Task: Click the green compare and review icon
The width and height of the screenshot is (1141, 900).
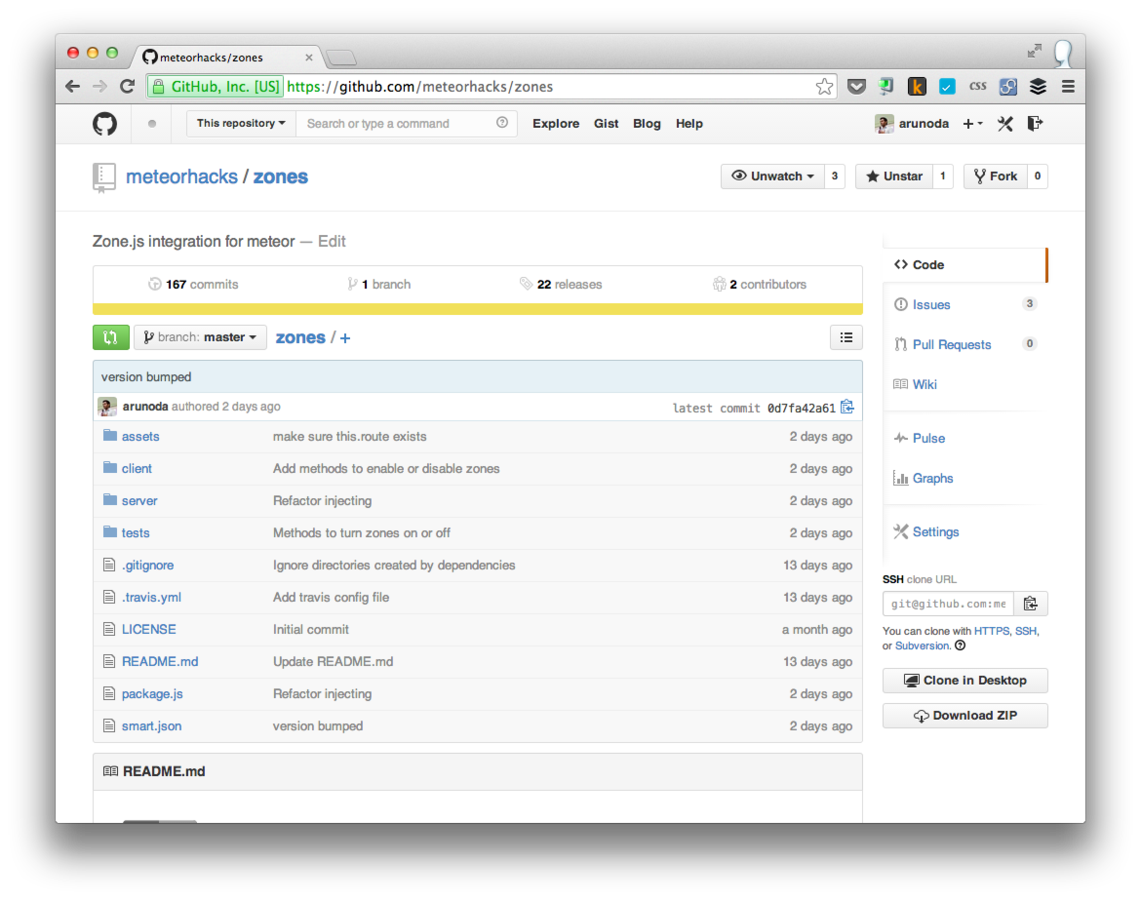Action: click(x=111, y=338)
